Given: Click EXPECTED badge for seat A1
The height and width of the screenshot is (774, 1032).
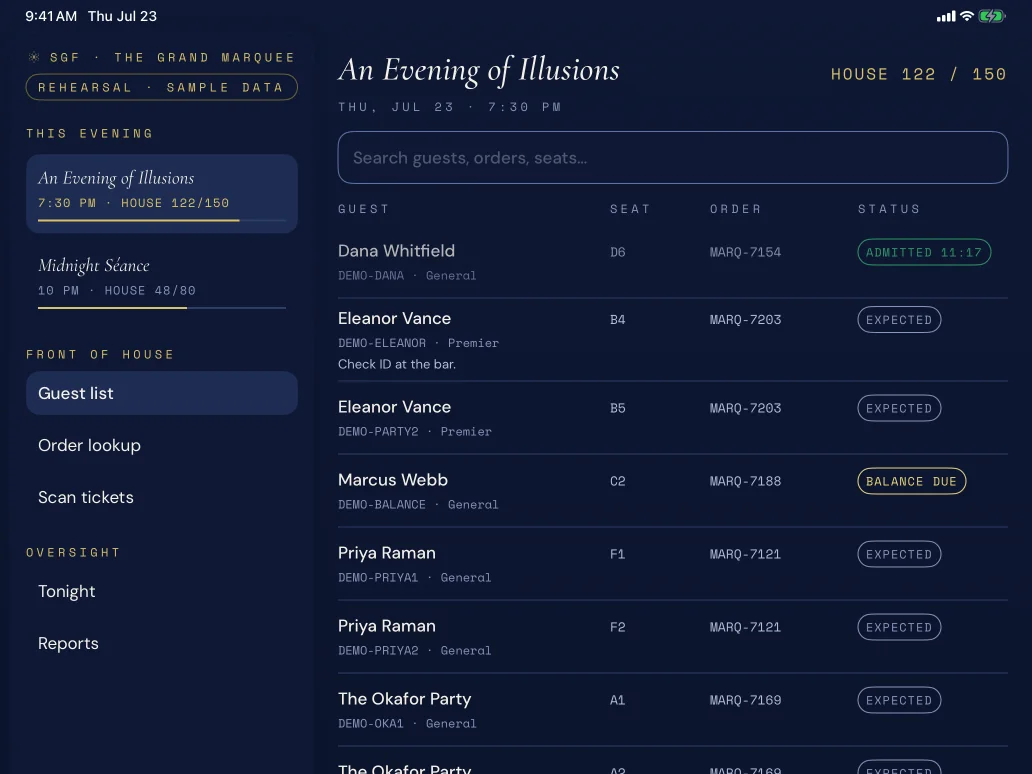Looking at the screenshot, I should [899, 700].
